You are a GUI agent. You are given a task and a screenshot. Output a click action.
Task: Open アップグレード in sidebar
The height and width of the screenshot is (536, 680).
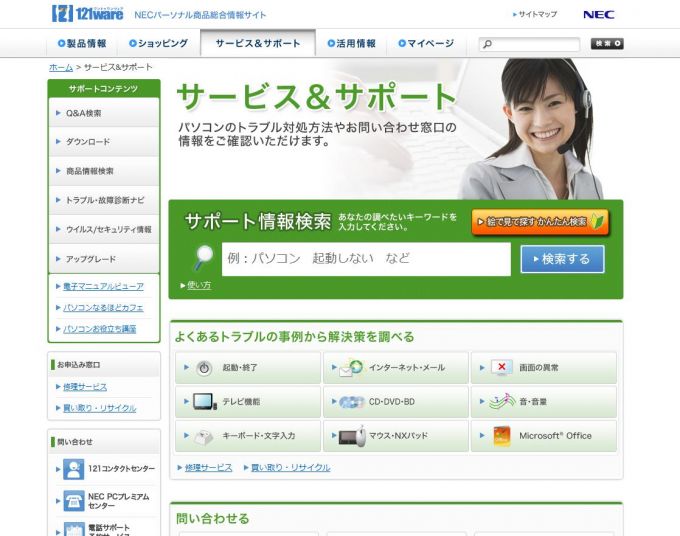104,259
